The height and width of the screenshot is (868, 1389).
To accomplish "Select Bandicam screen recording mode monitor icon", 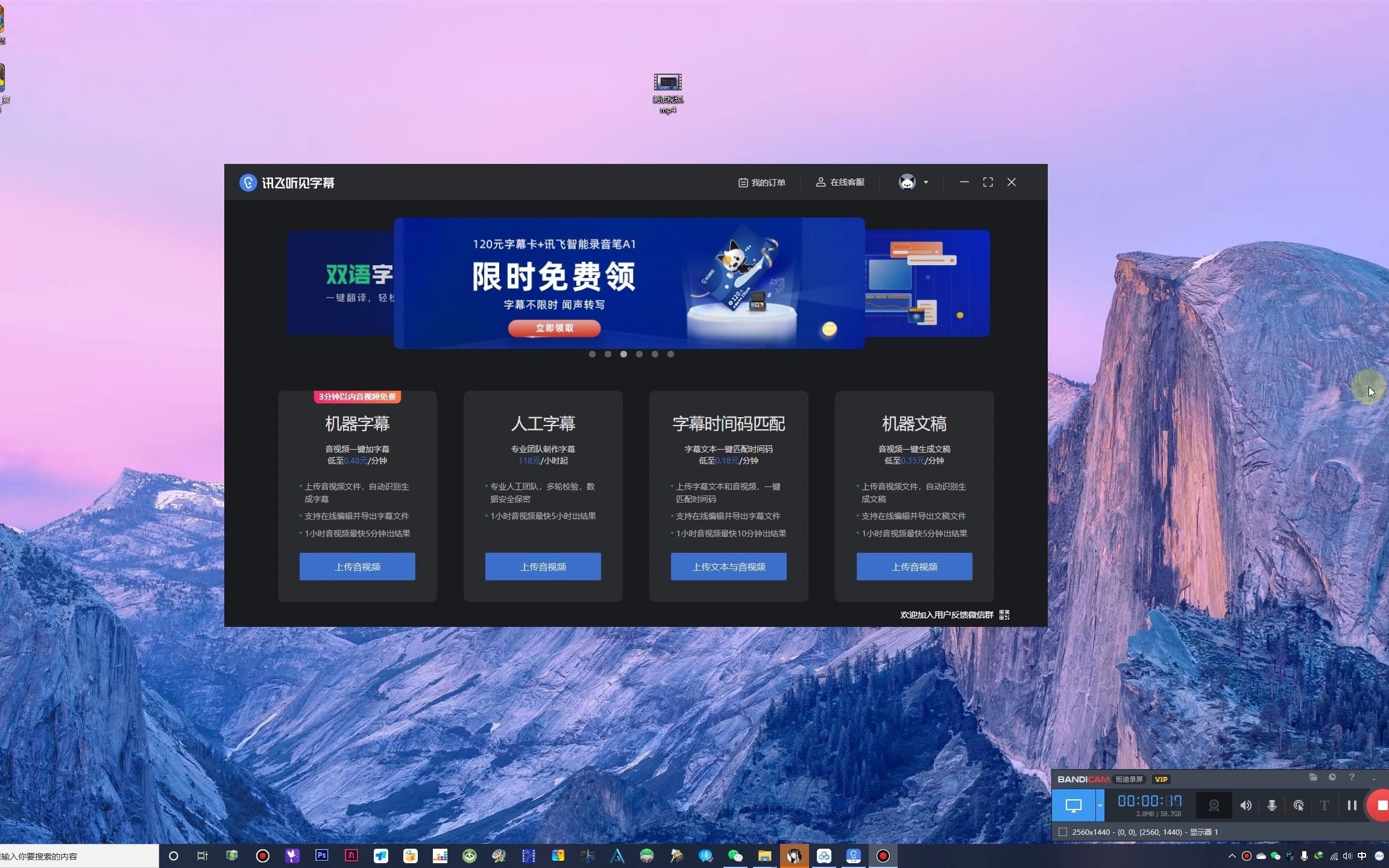I will tap(1073, 805).
